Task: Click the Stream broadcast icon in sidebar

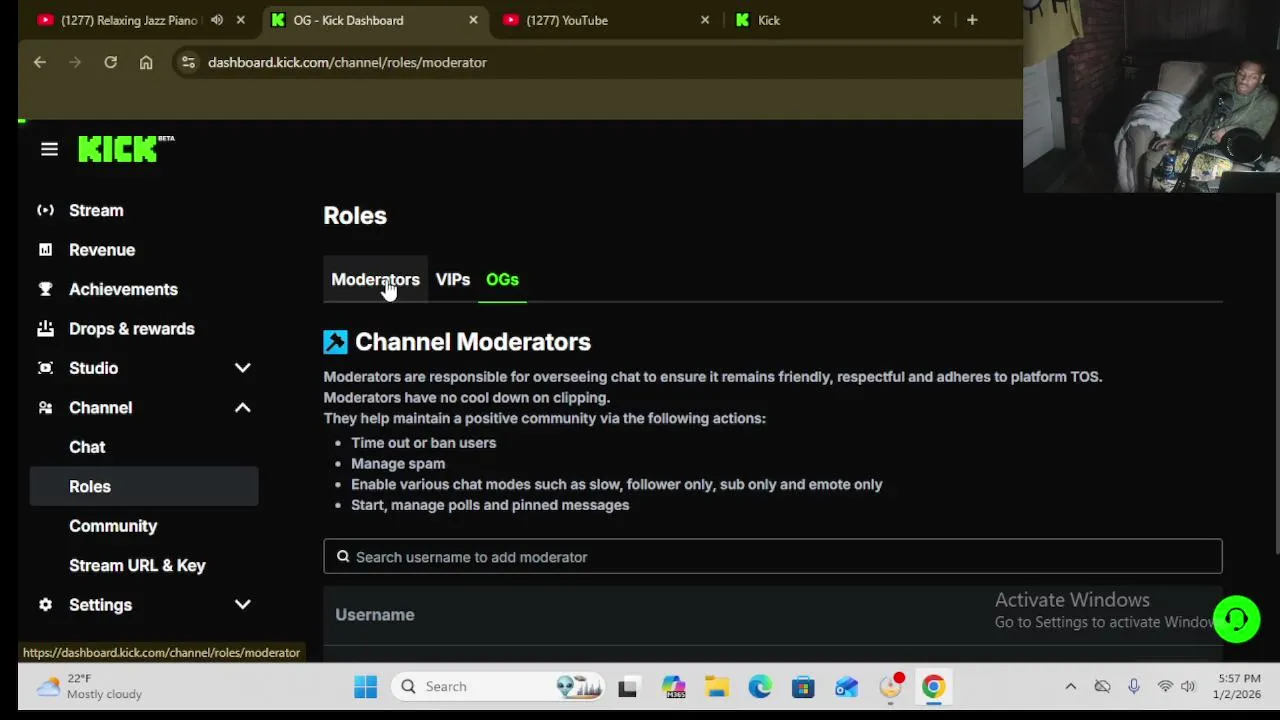Action: [45, 210]
